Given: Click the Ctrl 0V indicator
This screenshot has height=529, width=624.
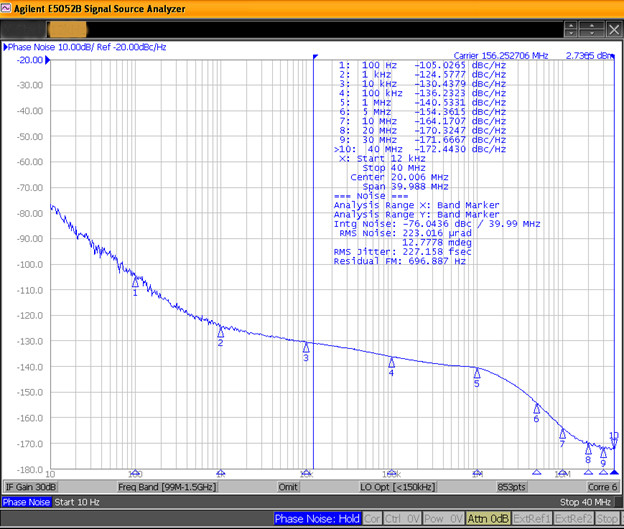Looking at the screenshot, I should 402,519.
